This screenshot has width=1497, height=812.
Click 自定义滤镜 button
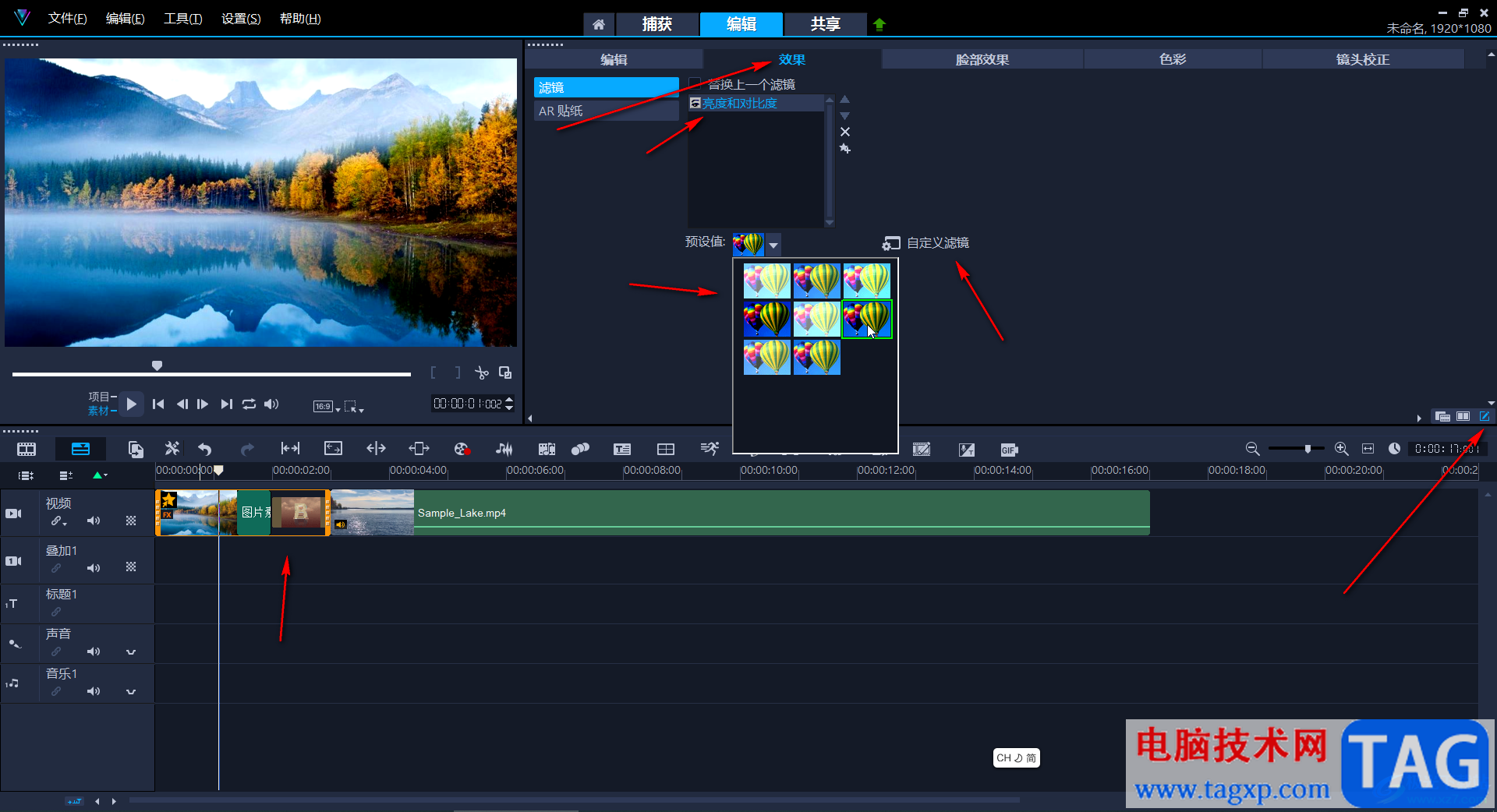[926, 243]
